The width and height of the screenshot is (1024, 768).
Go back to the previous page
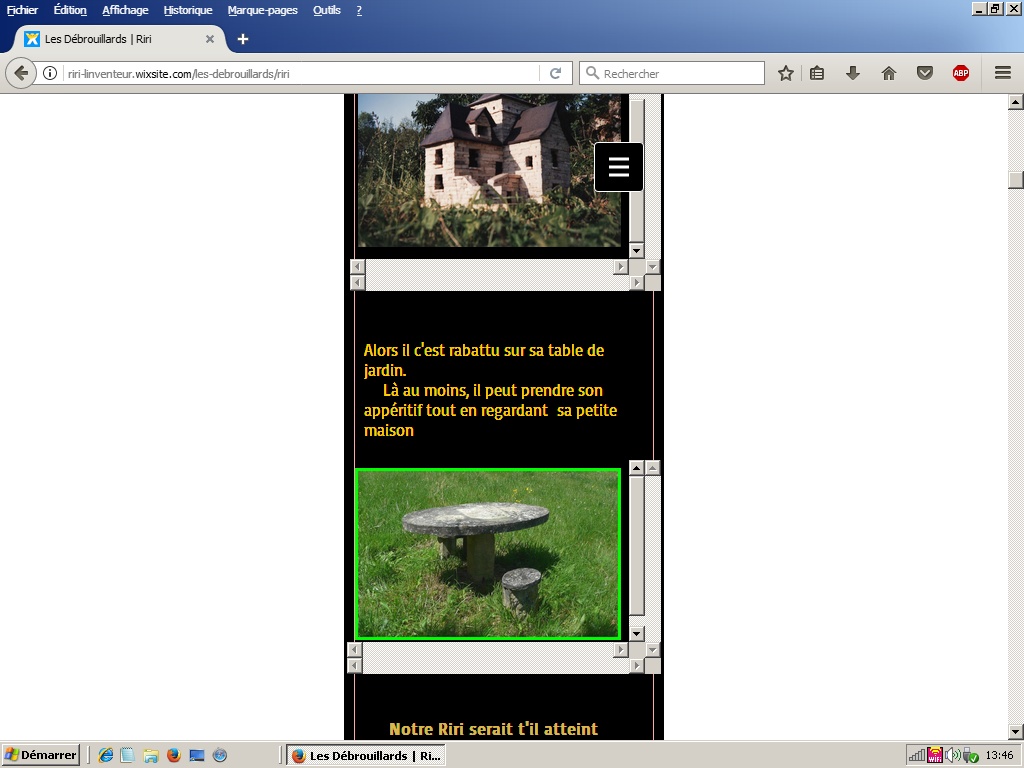coord(21,73)
